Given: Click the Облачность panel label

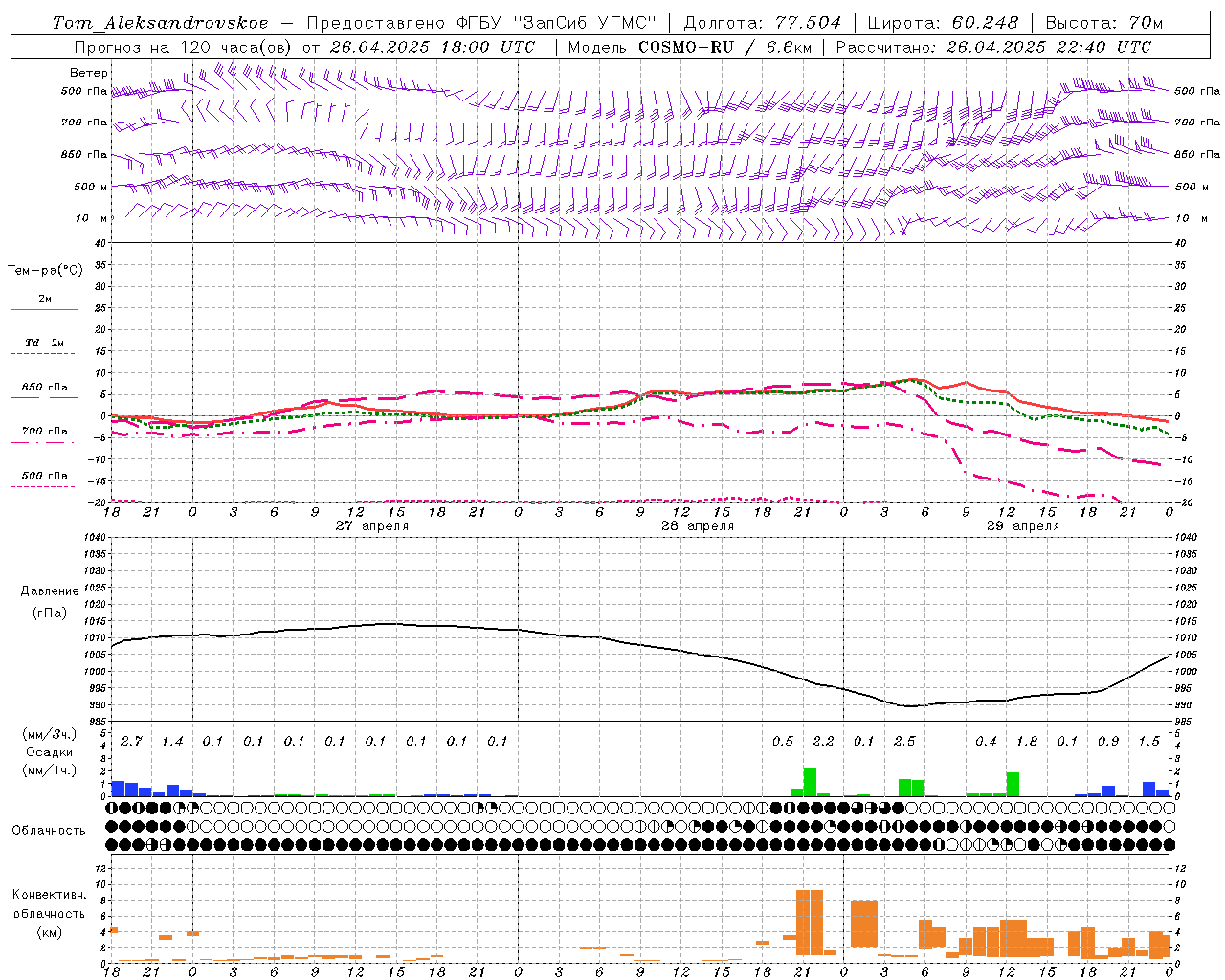Looking at the screenshot, I should click(x=49, y=831).
